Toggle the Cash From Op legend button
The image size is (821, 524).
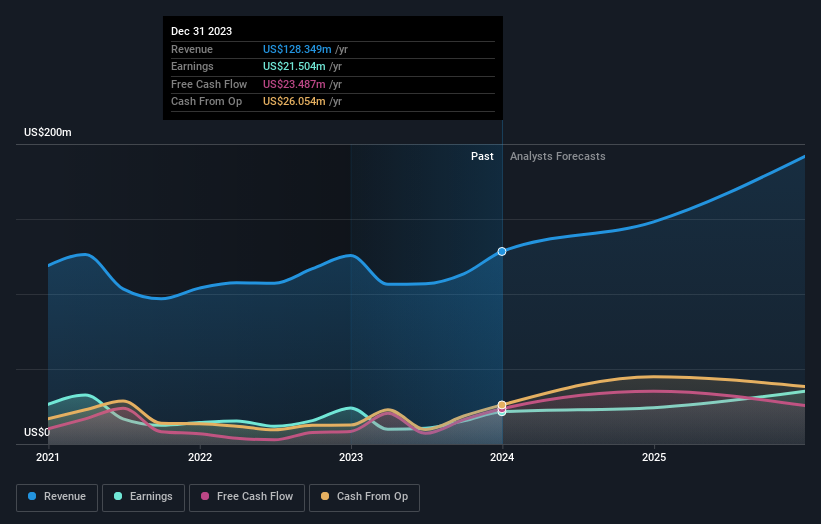pos(364,497)
